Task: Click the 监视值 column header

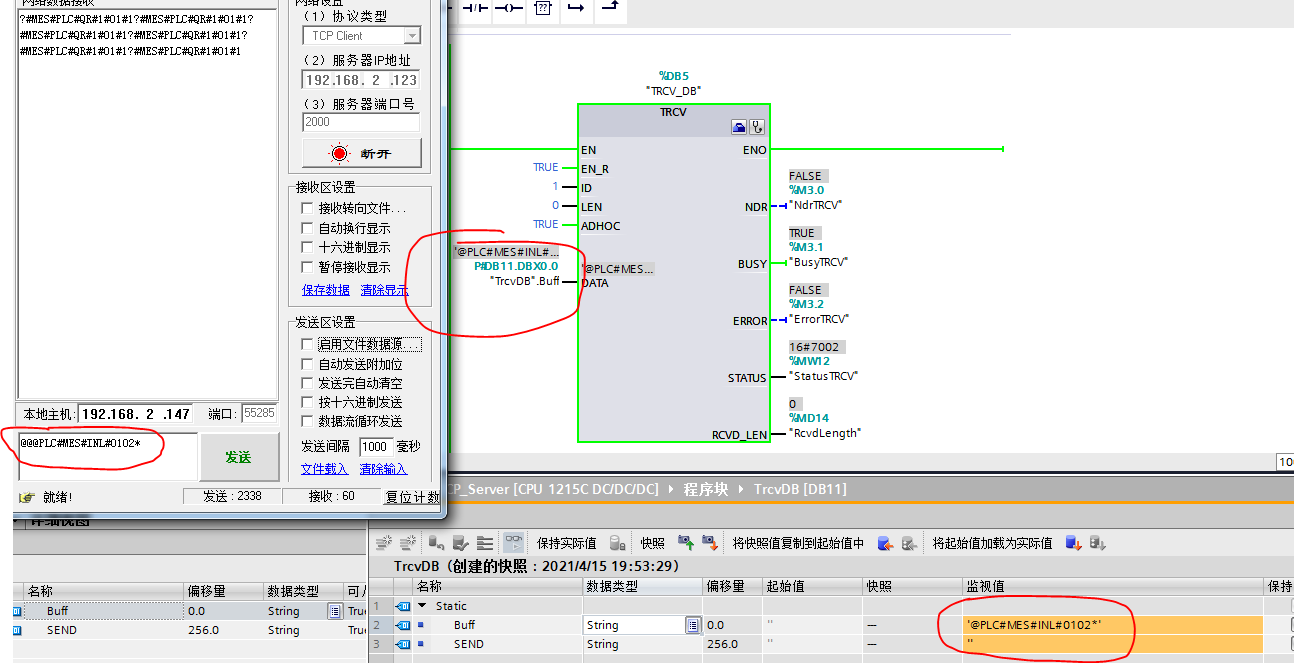Action: point(985,586)
